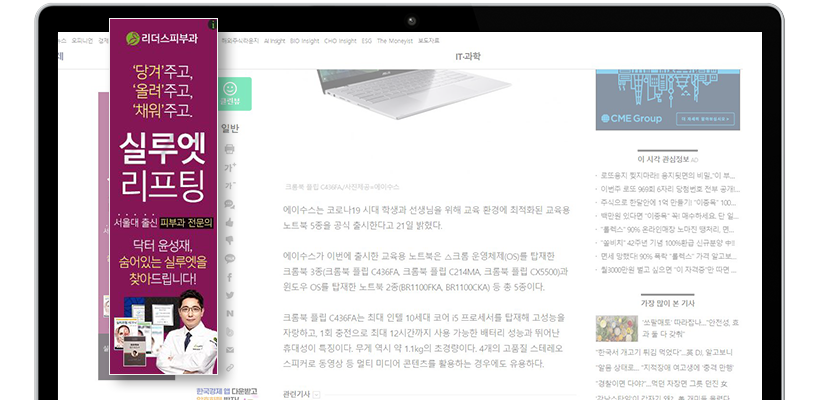820x400 pixels.
Task: Click the 실루엣 리프팅 purple banner headline
Action: 163,167
